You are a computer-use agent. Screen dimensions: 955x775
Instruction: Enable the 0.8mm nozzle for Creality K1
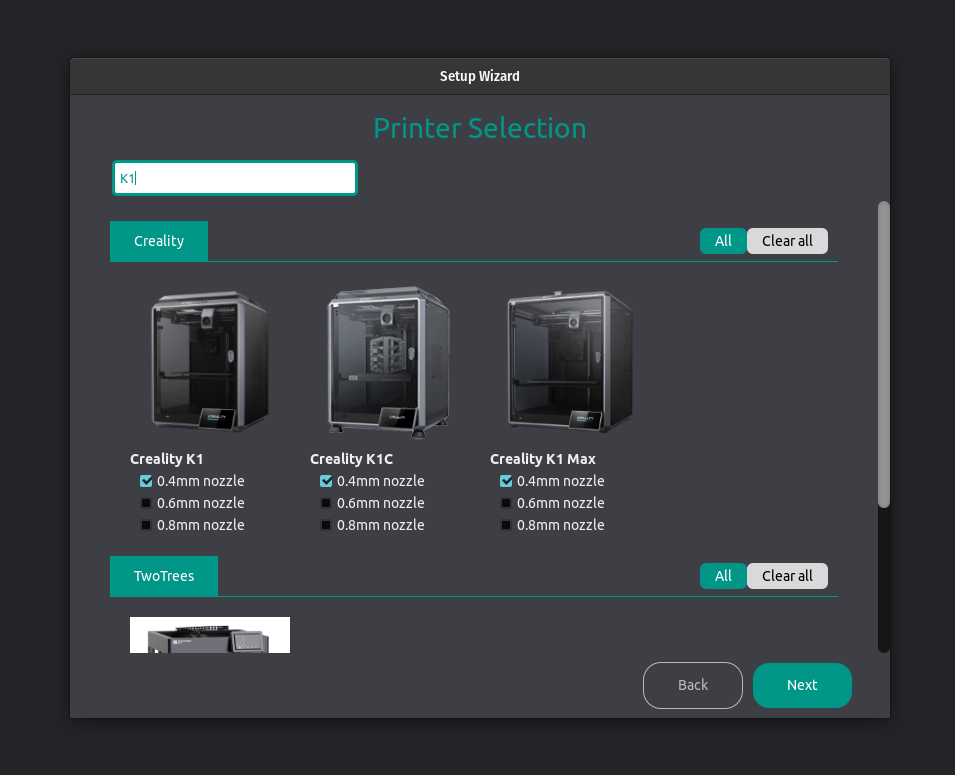point(145,525)
